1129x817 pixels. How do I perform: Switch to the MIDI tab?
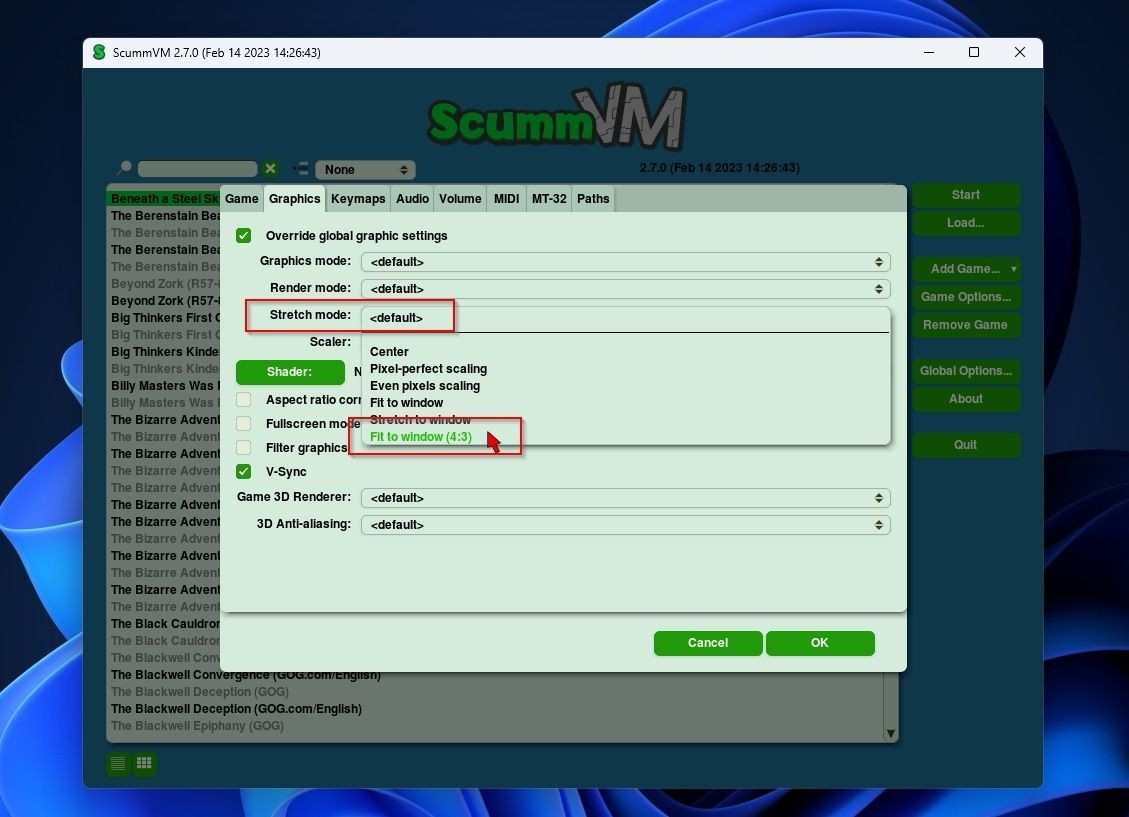[x=506, y=199]
